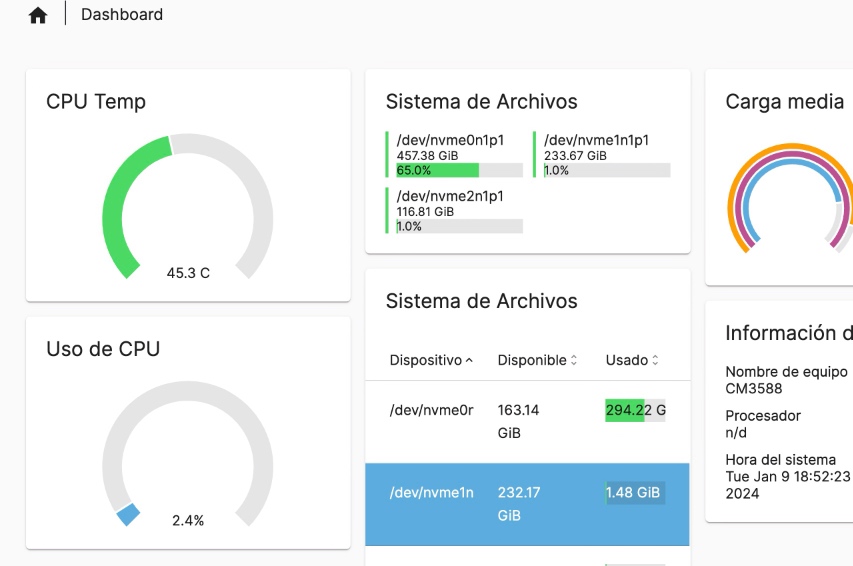853x566 pixels.
Task: Click the Uso de CPU widget title
Action: [103, 349]
